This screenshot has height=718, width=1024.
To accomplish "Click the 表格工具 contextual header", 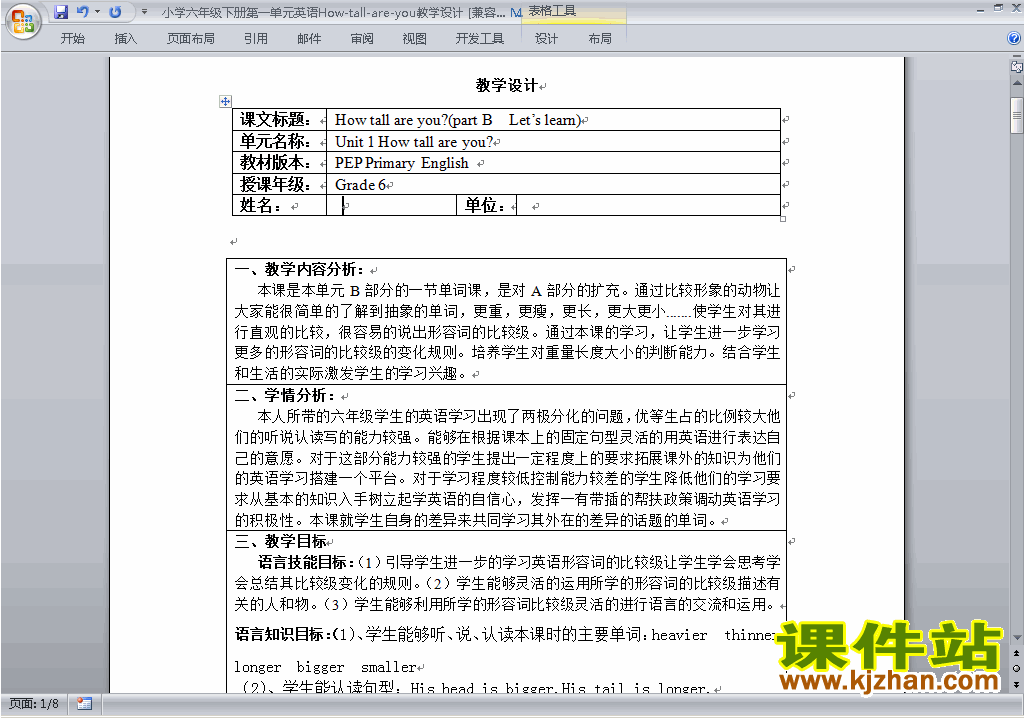I will tap(552, 11).
